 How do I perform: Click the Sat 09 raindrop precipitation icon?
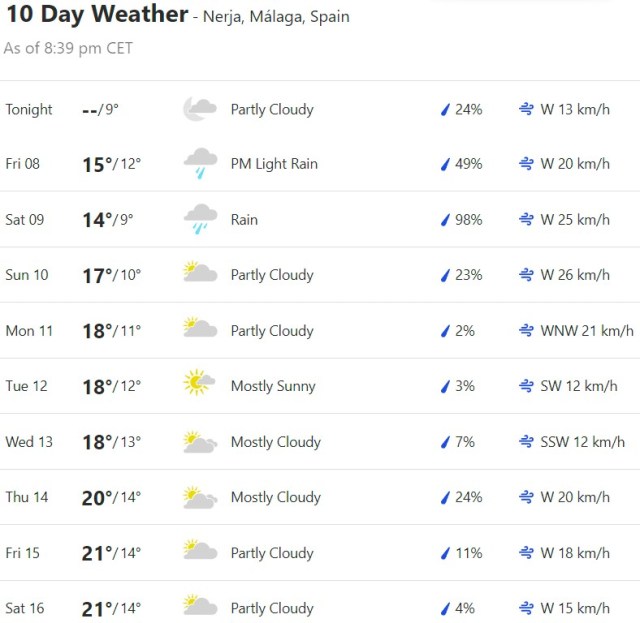coord(445,220)
